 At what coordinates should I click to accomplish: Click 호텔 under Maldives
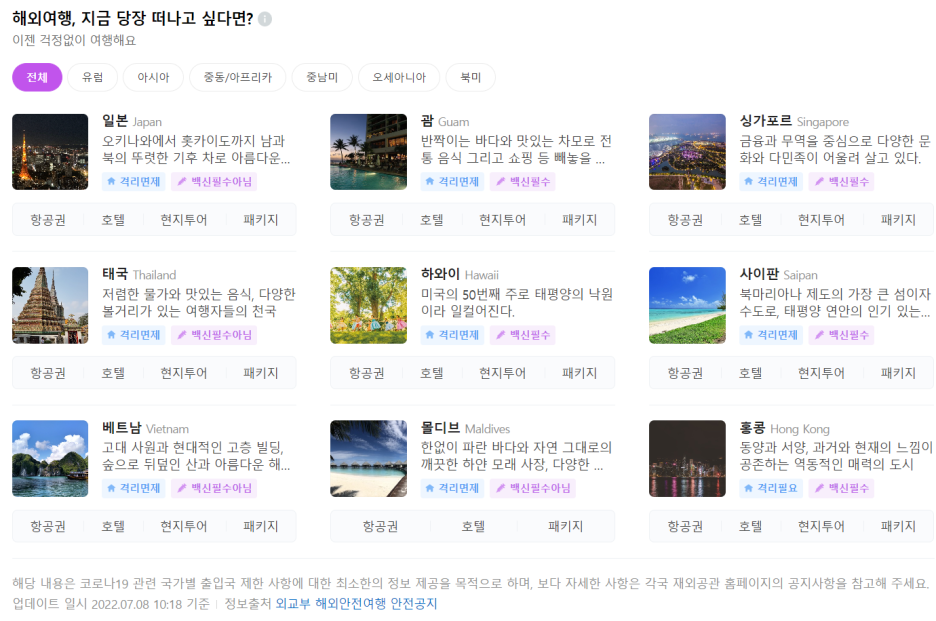[x=473, y=526]
